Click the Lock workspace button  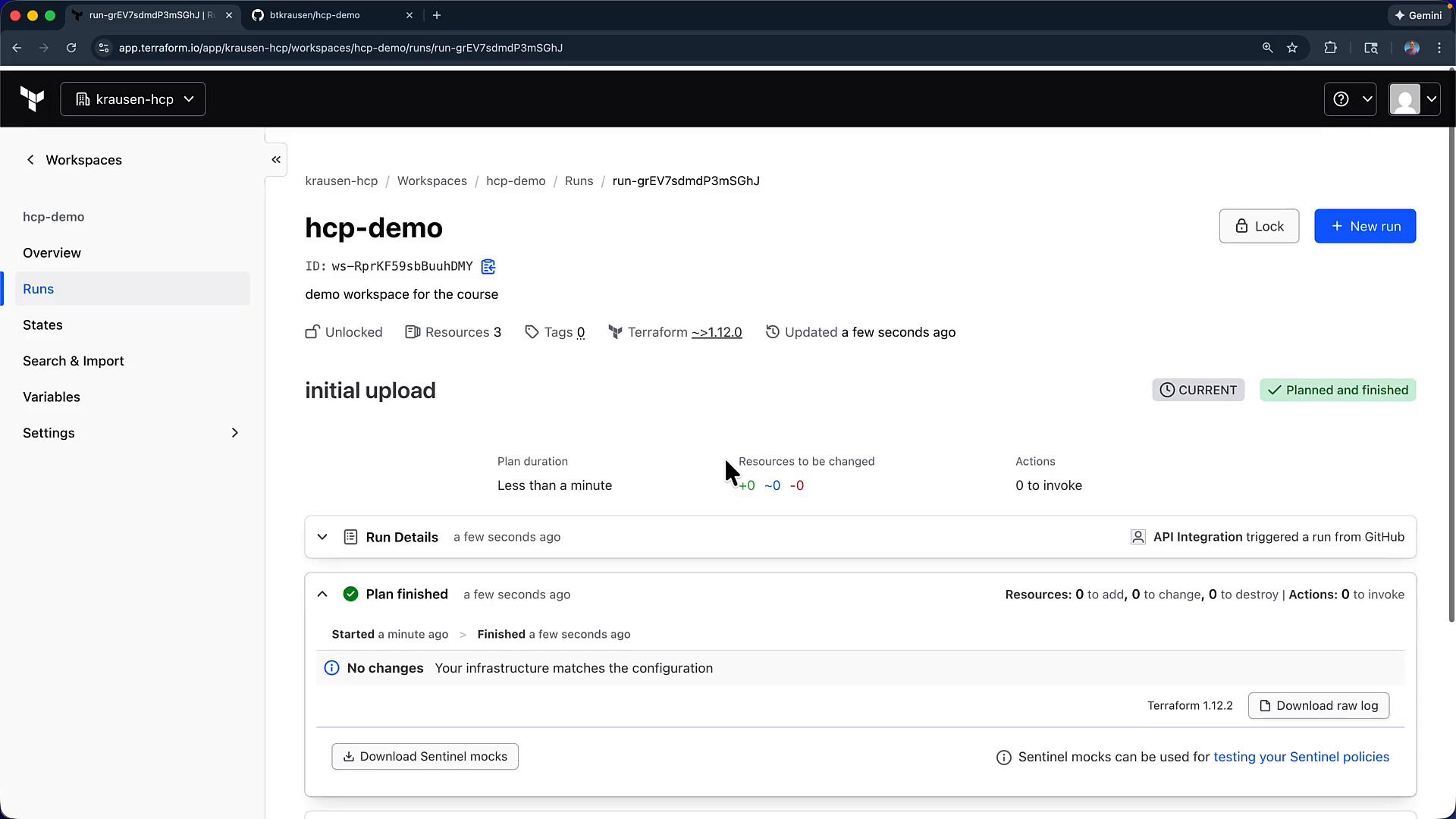1259,226
